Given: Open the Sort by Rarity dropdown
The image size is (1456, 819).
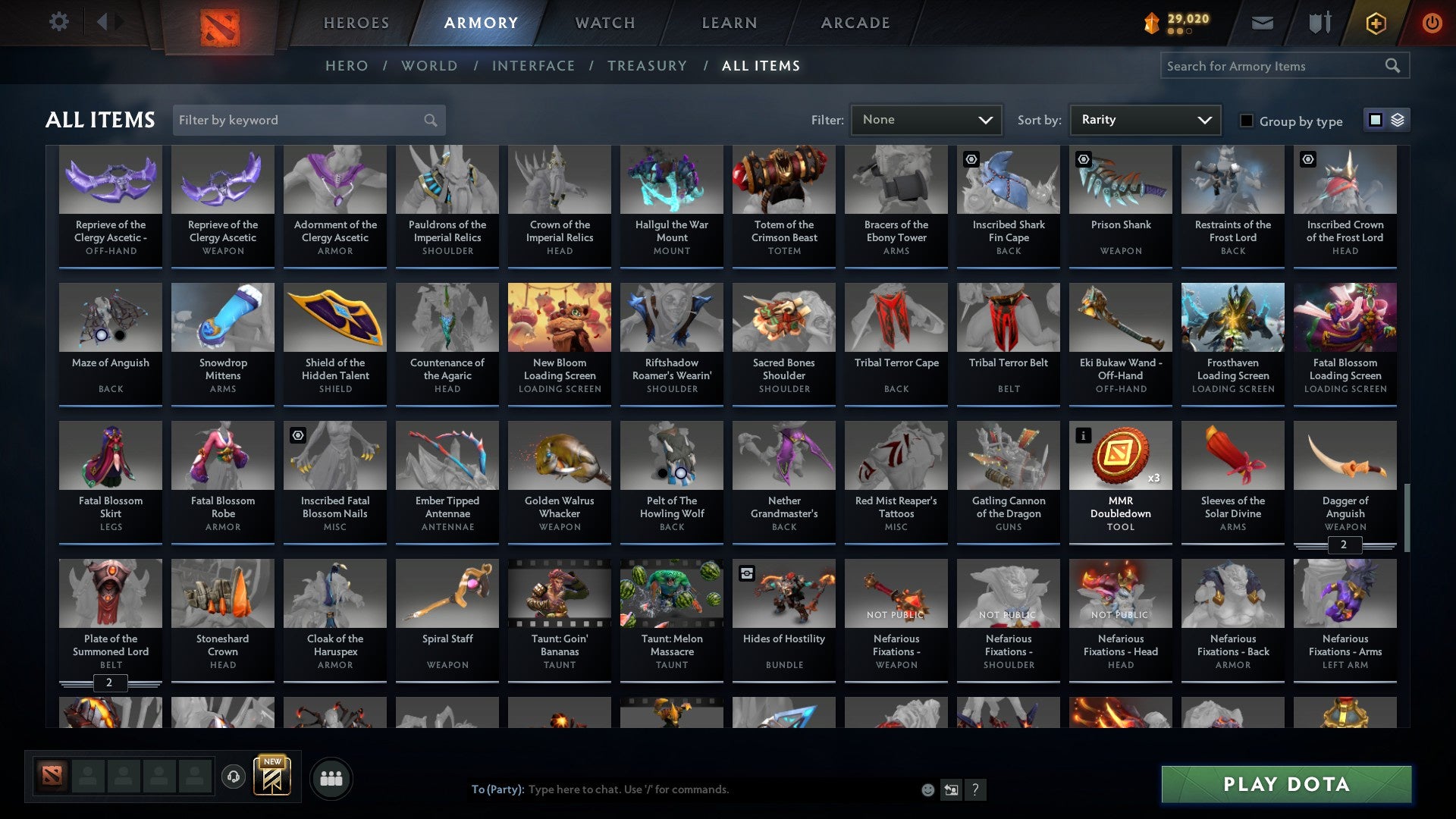Looking at the screenshot, I should click(x=1144, y=119).
